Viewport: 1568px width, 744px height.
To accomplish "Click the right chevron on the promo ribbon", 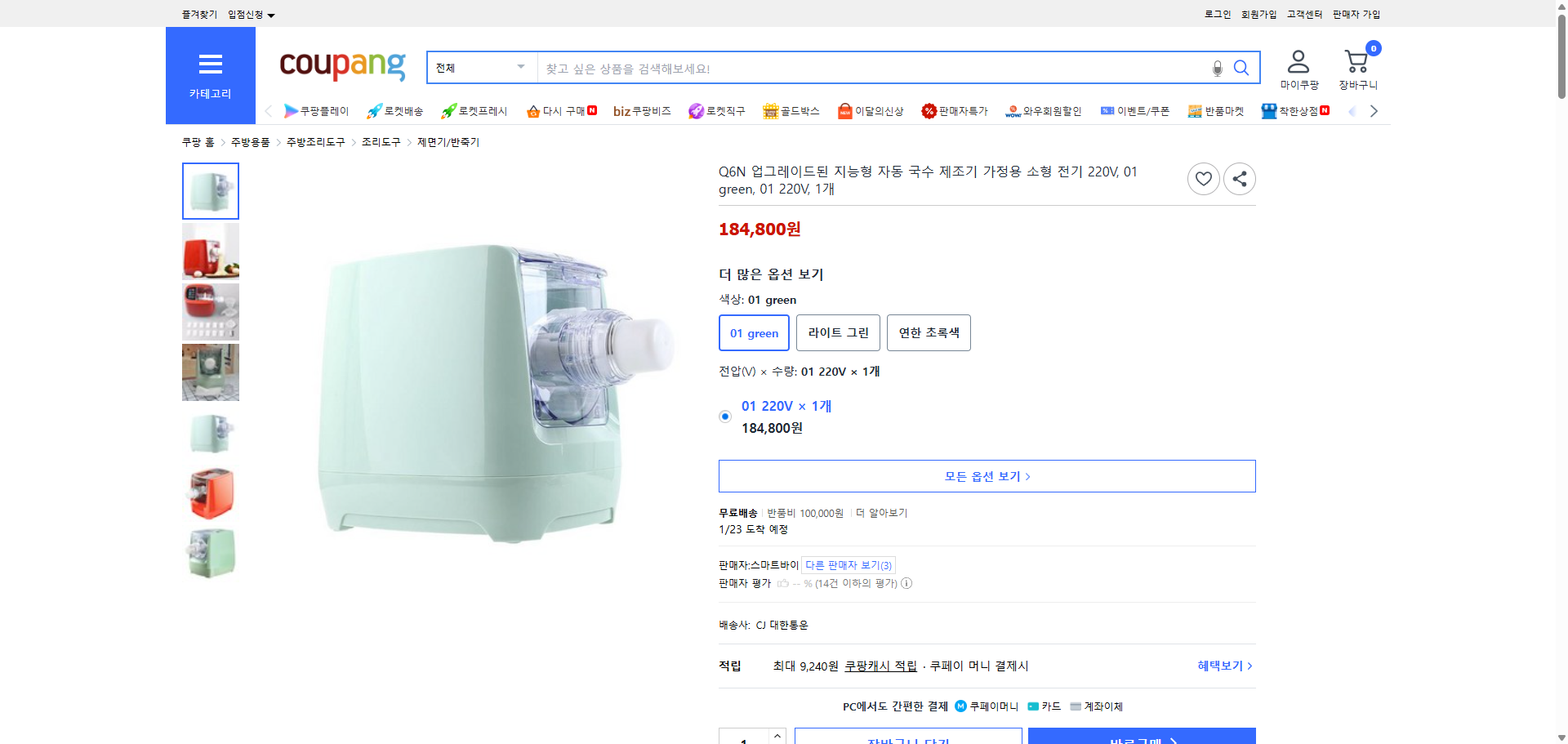I will point(1374,110).
